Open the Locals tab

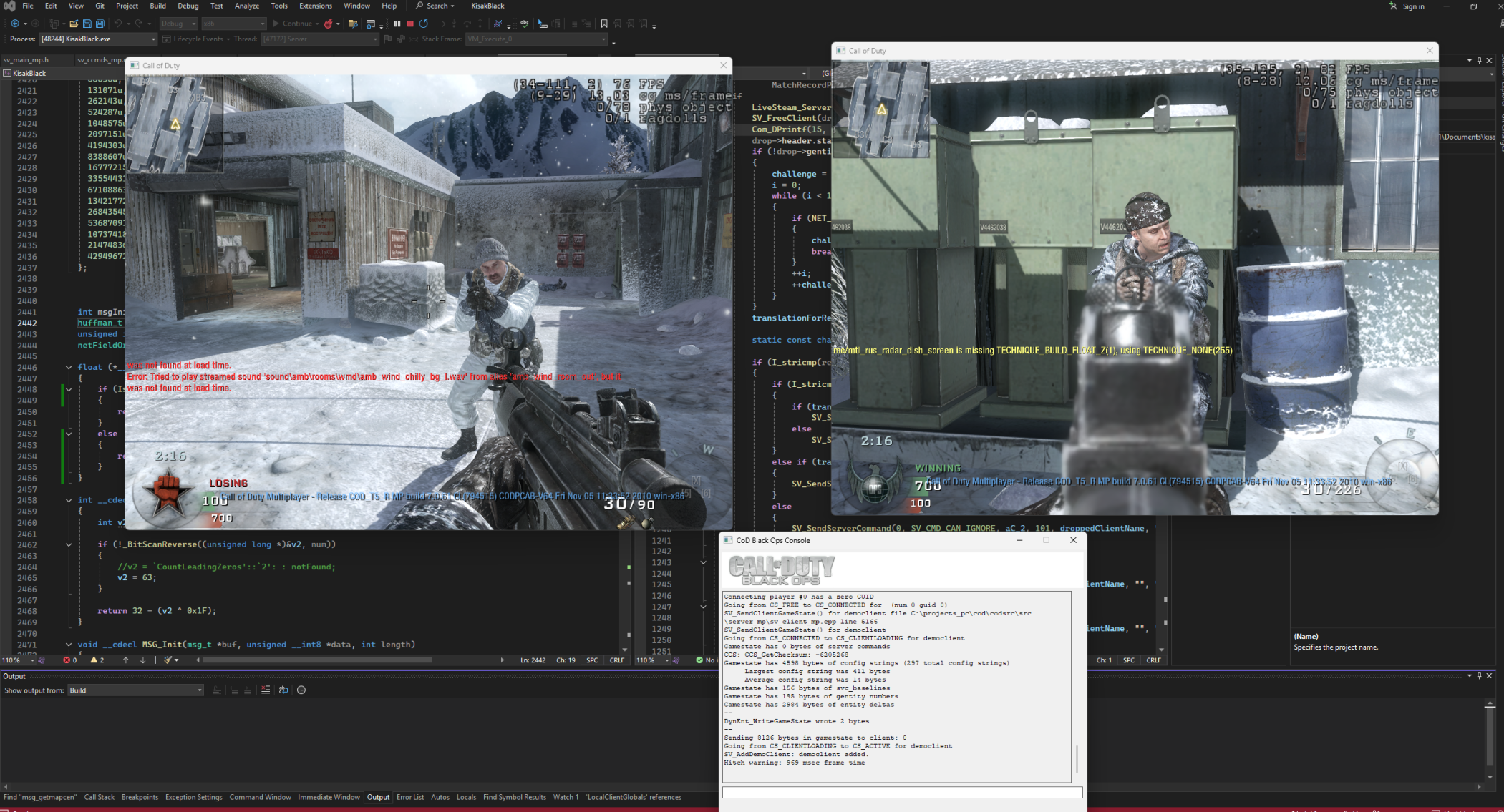466,797
